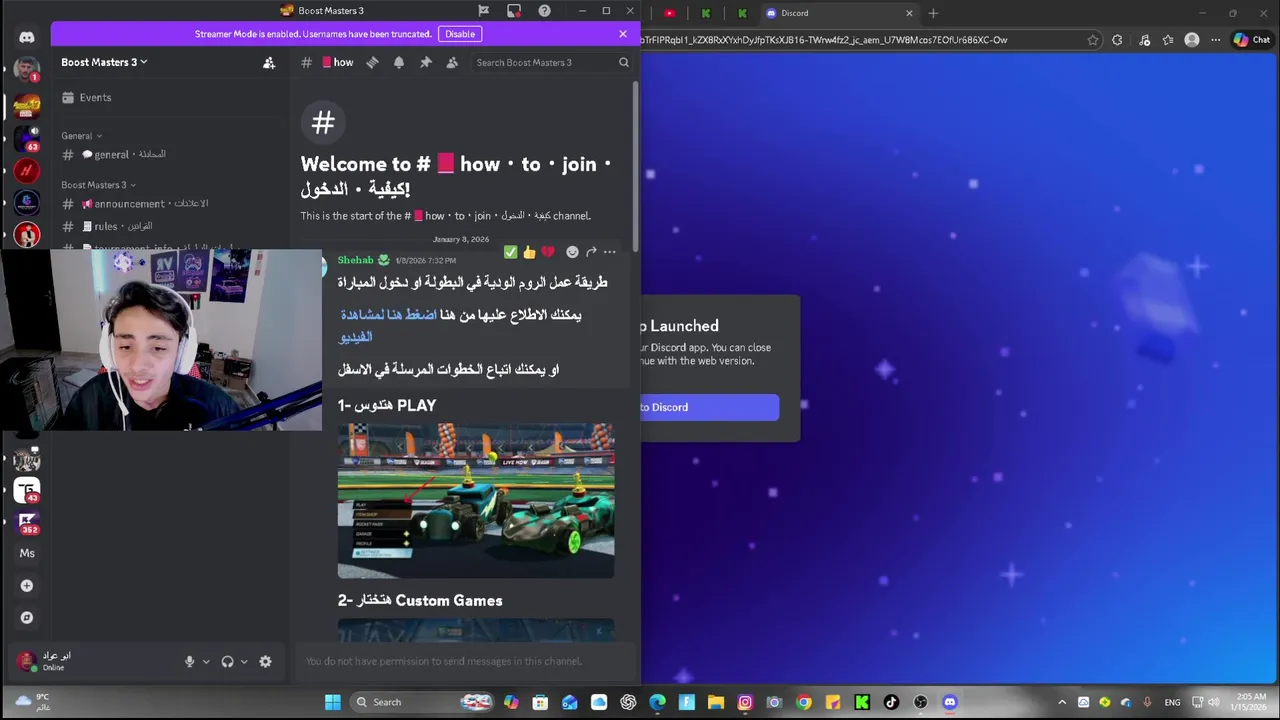Open microphone input options arrow
The width and height of the screenshot is (1280, 720).
[x=206, y=661]
